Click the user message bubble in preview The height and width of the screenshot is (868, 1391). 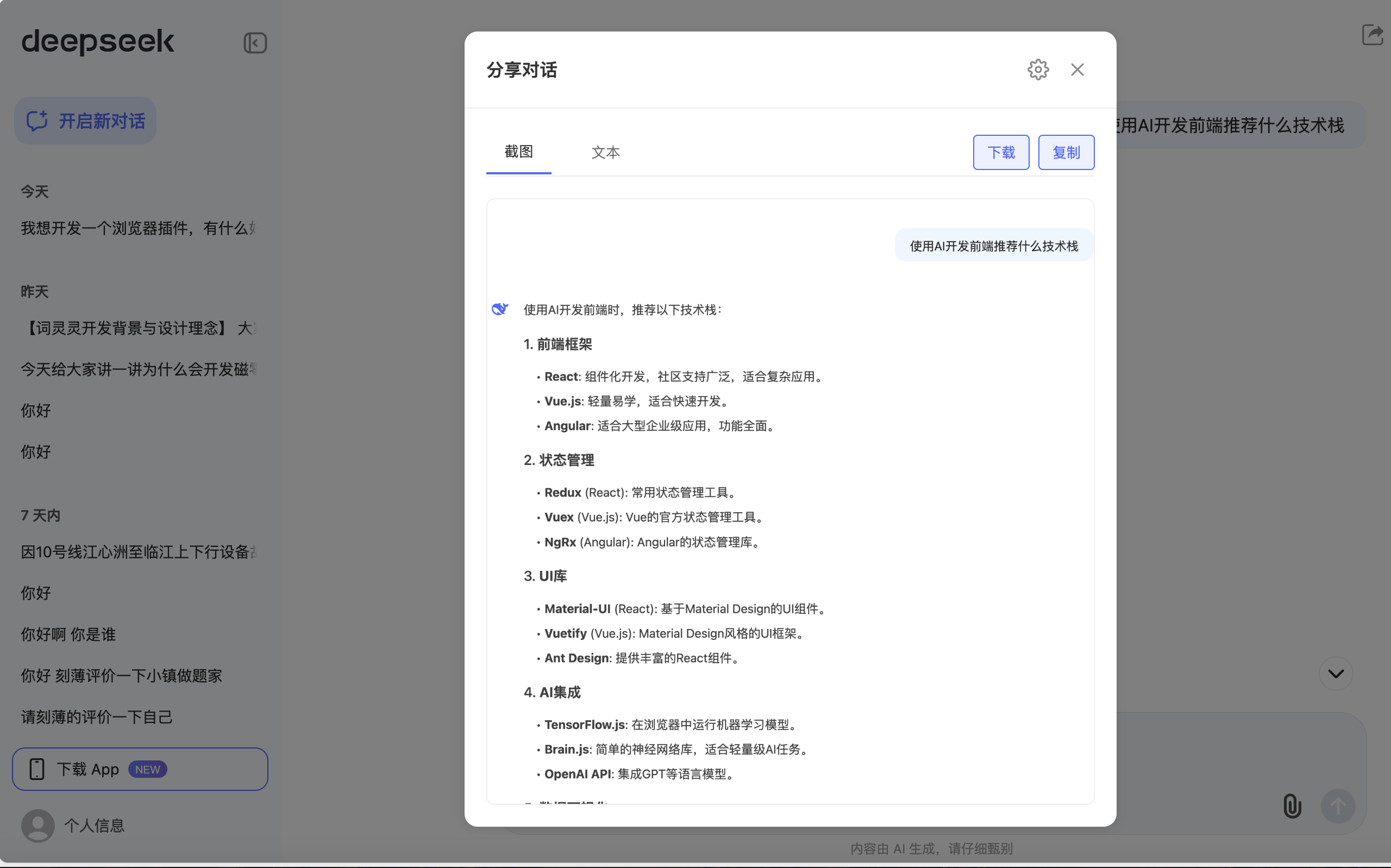[x=994, y=246]
